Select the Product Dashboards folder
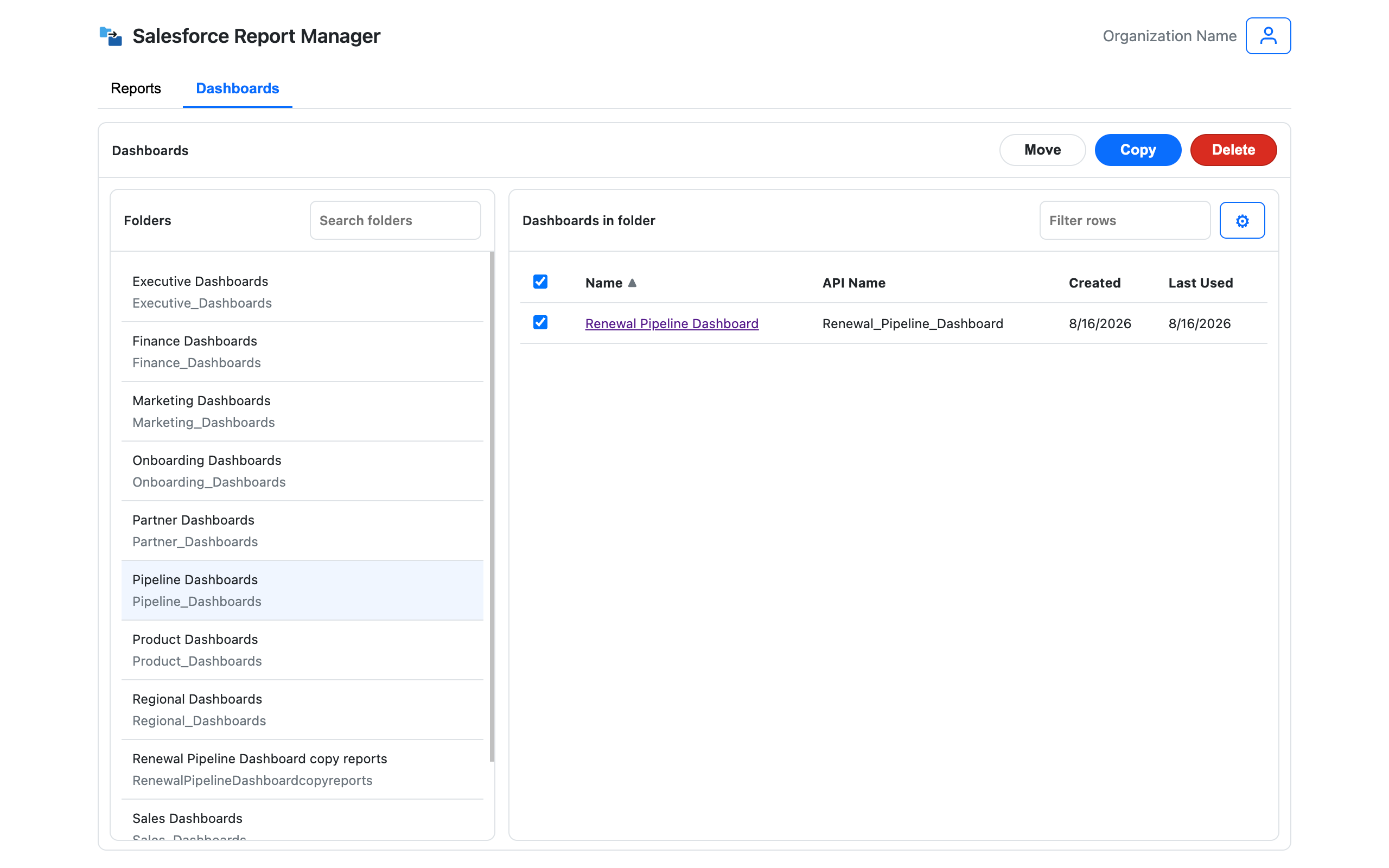 pyautogui.click(x=302, y=650)
